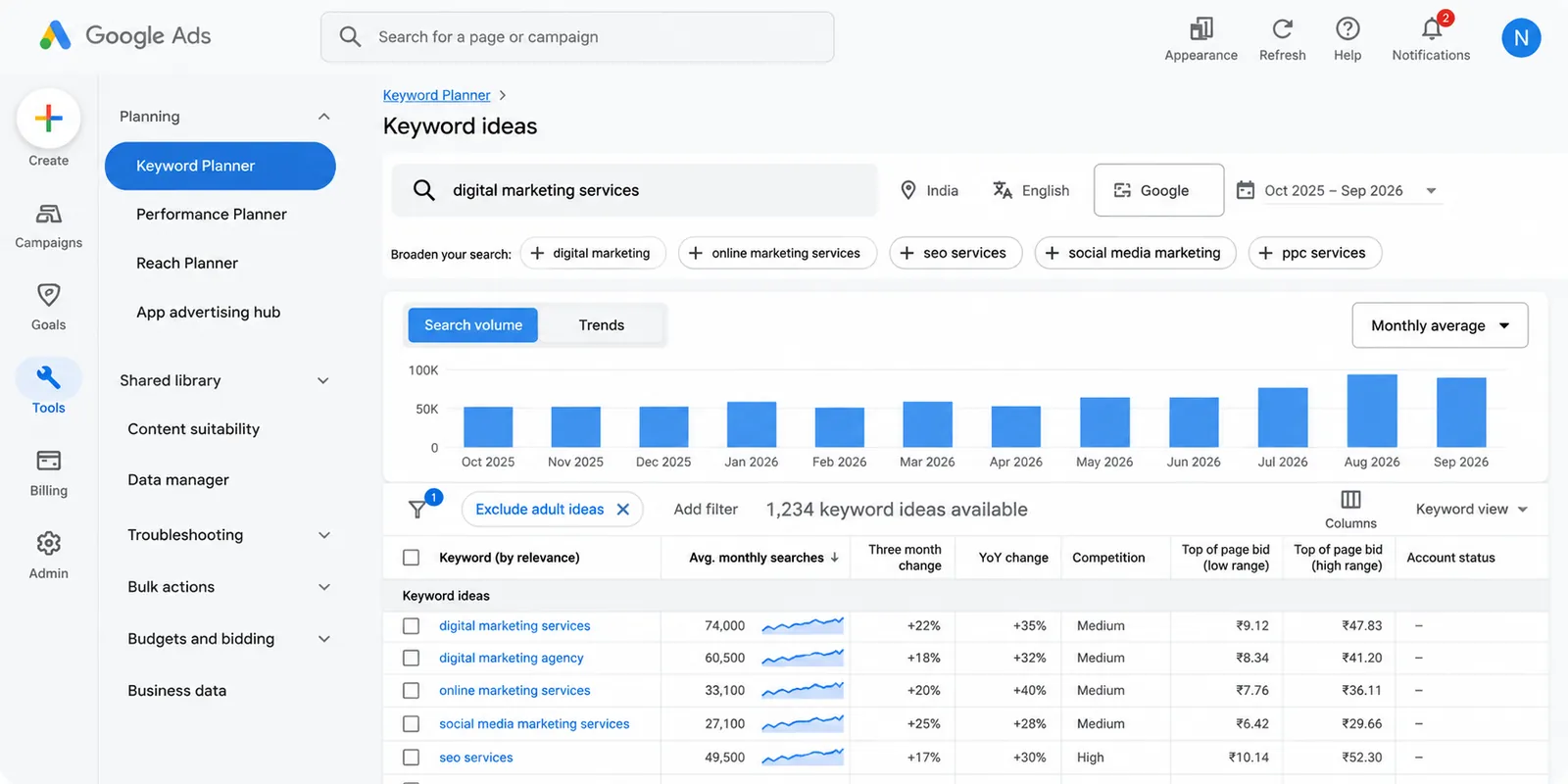Open the Monthly average dropdown

point(1440,325)
